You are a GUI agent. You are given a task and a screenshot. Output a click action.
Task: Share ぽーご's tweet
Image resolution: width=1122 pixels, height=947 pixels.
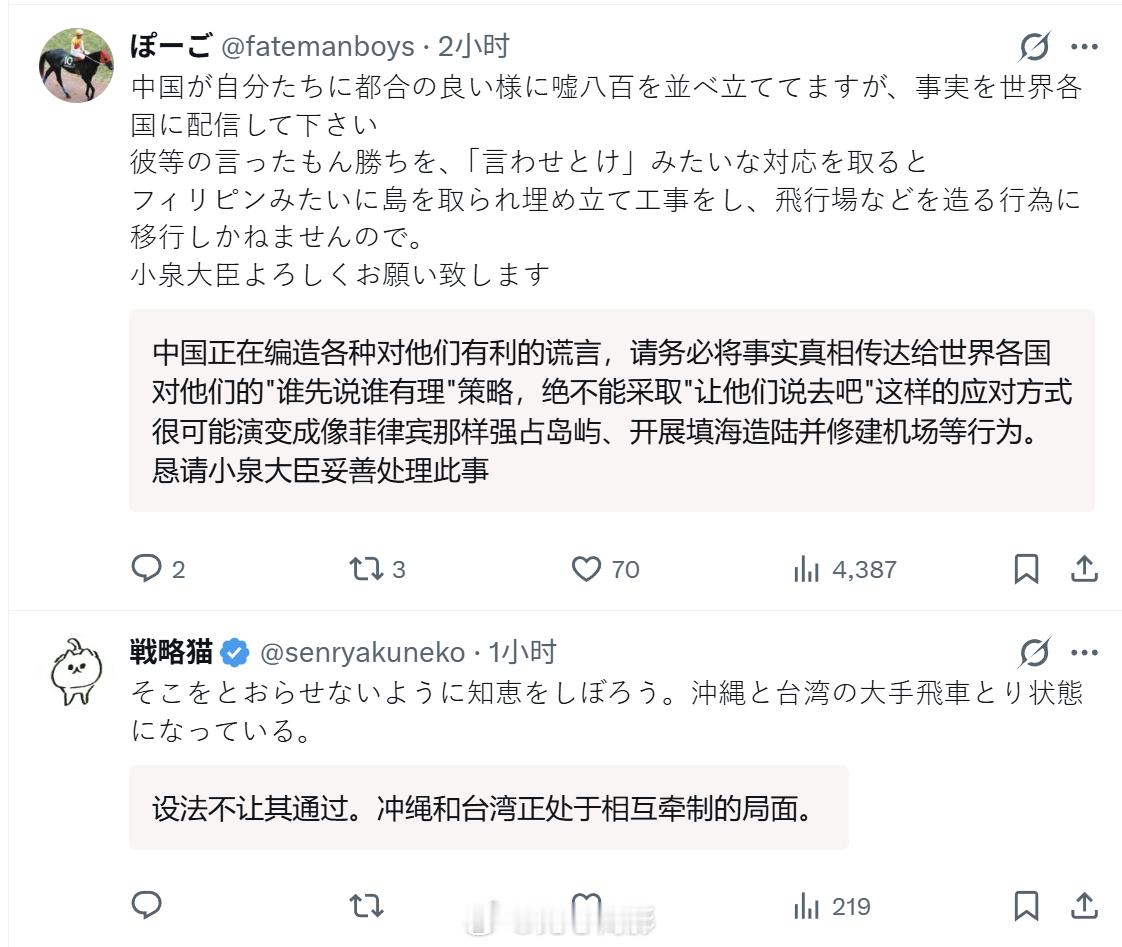pos(1084,569)
